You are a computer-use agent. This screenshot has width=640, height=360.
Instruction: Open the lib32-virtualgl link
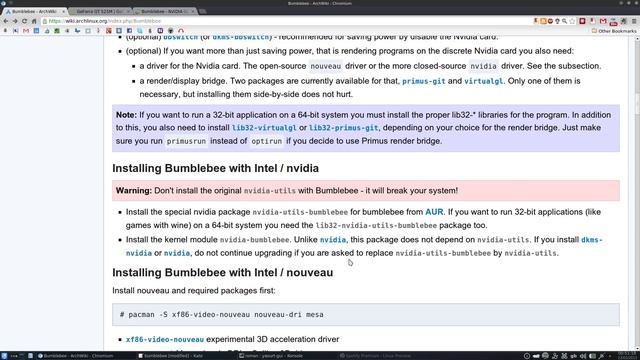(x=264, y=128)
